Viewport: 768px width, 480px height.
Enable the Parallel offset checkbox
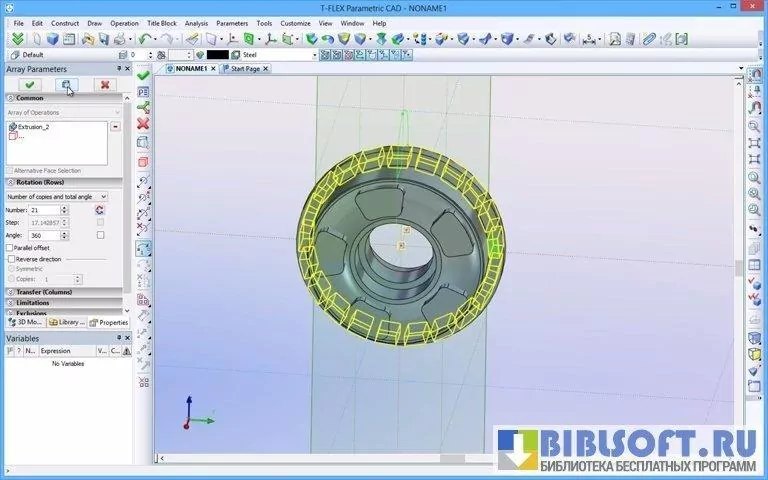pos(10,247)
